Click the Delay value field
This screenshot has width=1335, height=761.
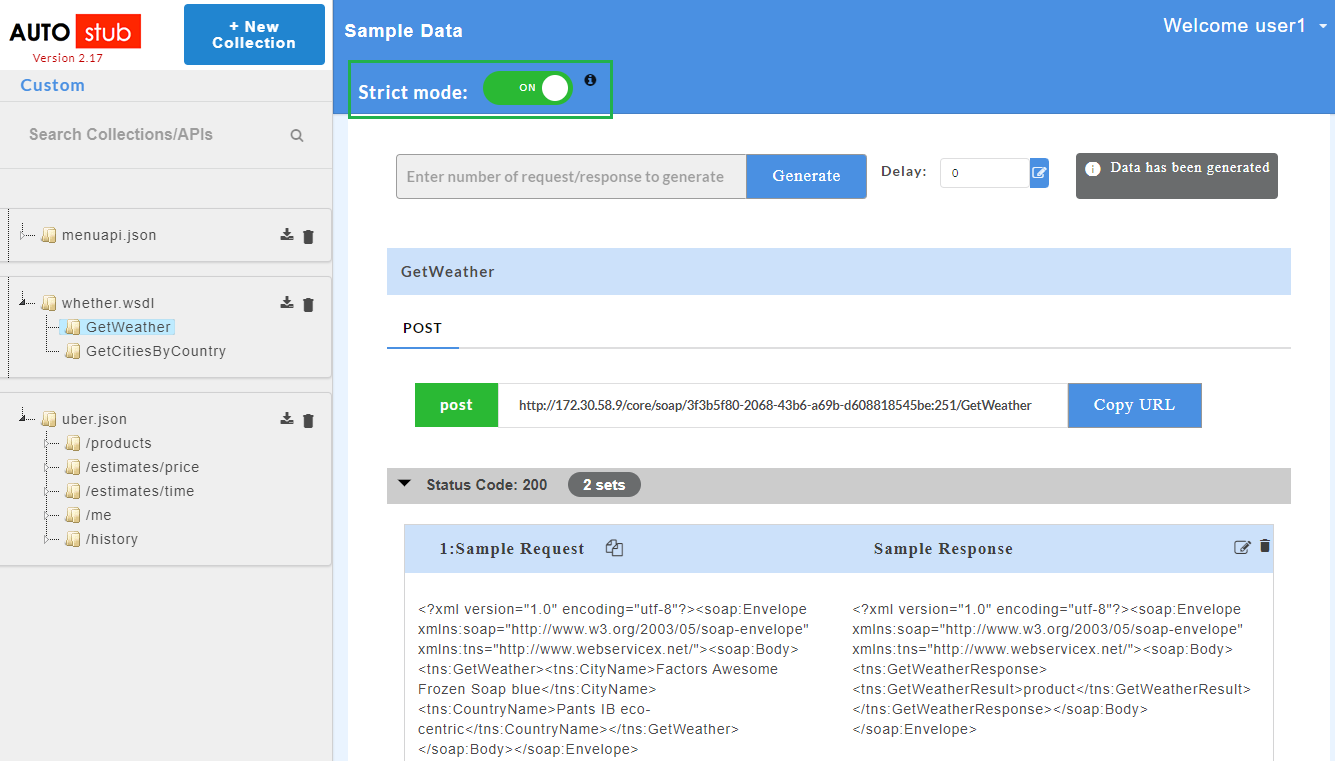(984, 173)
